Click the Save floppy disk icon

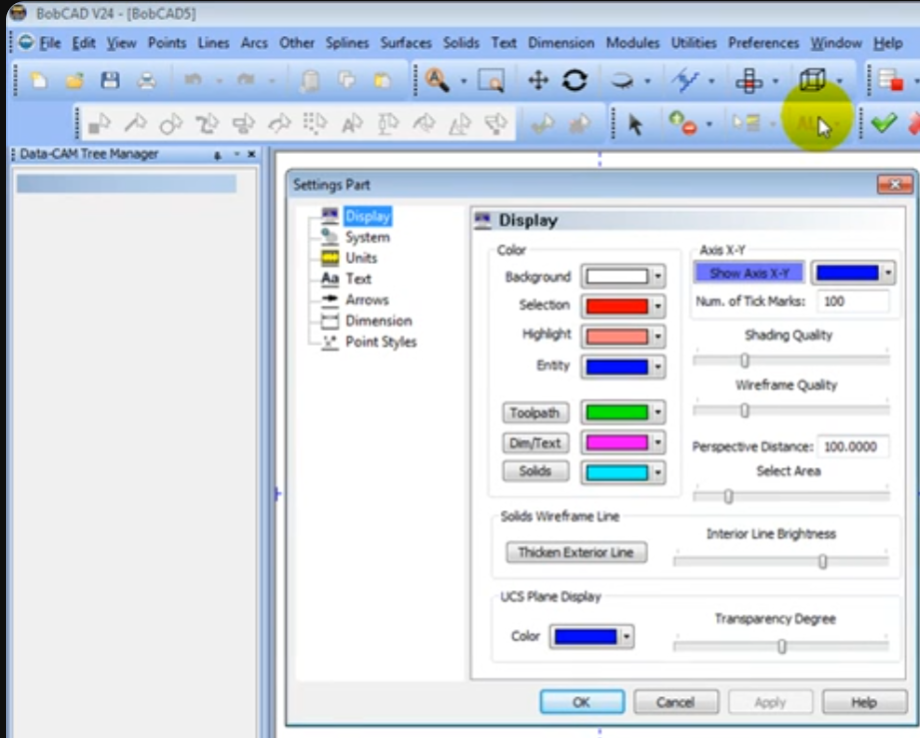110,81
